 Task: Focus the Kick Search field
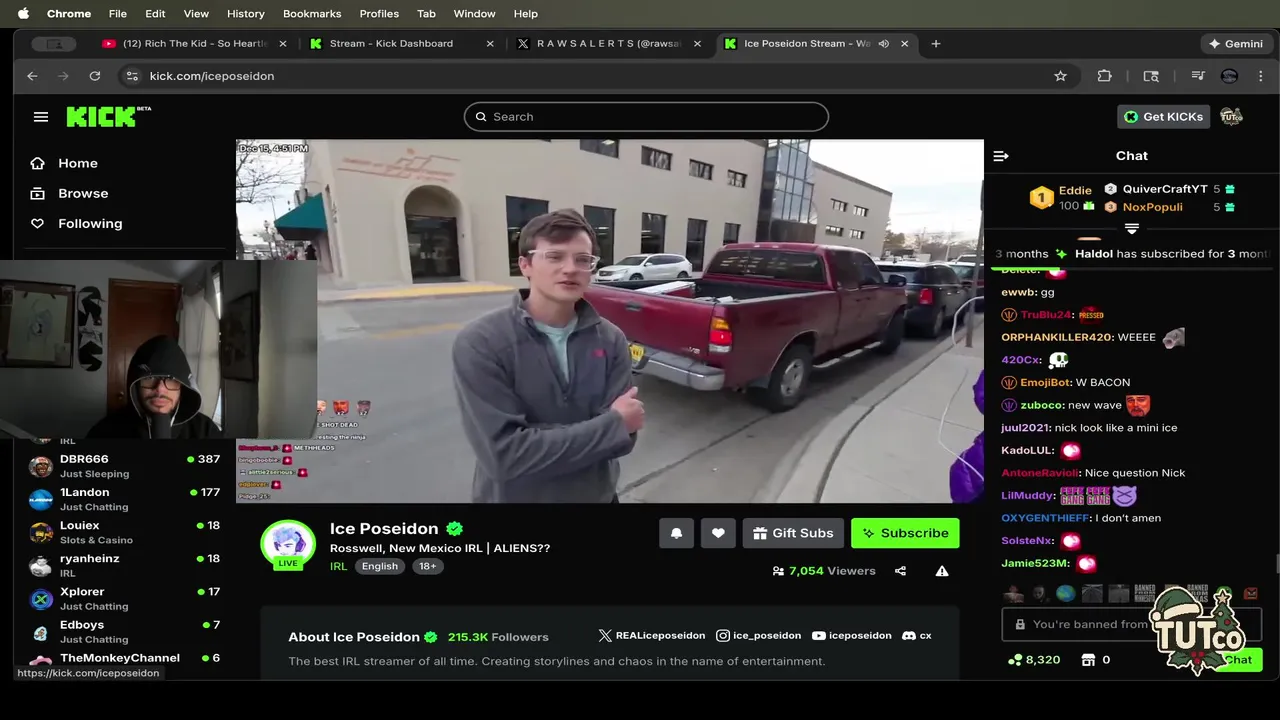tap(646, 117)
